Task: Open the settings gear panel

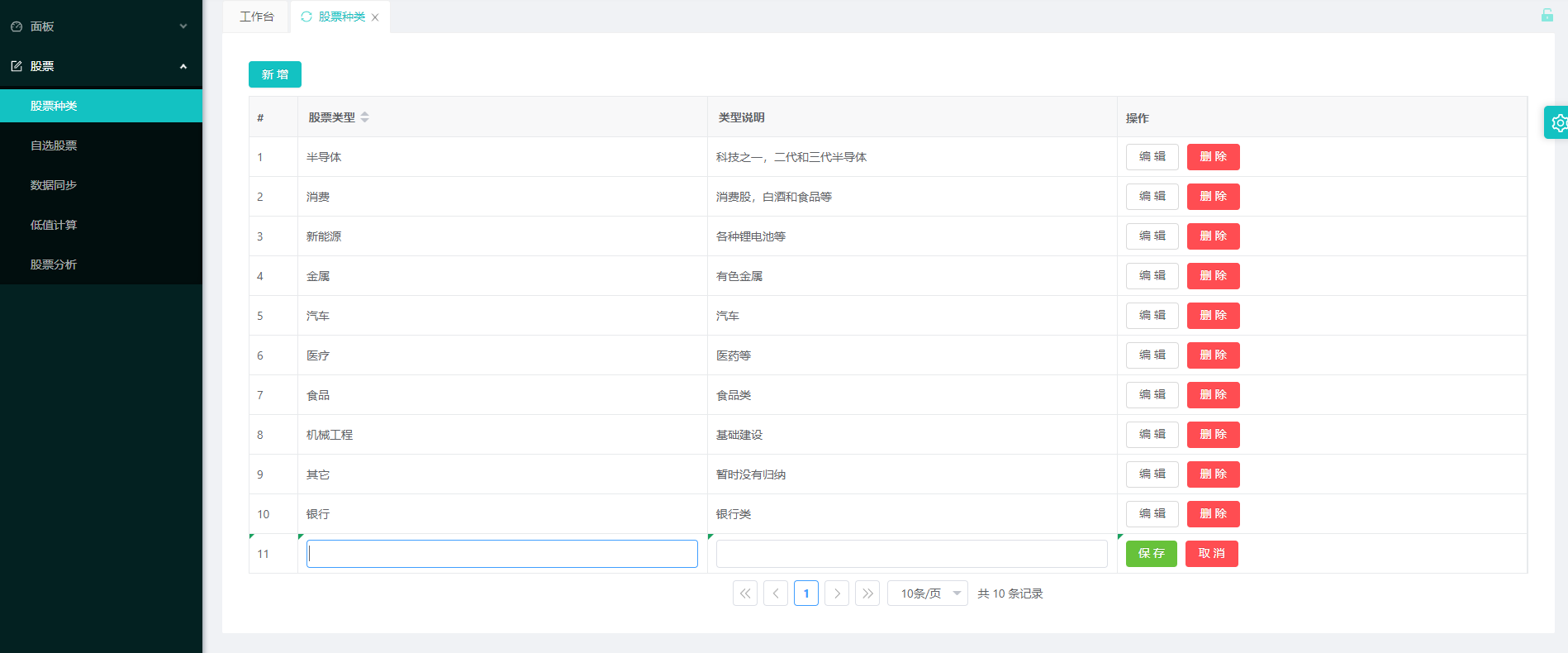Action: (x=1558, y=122)
